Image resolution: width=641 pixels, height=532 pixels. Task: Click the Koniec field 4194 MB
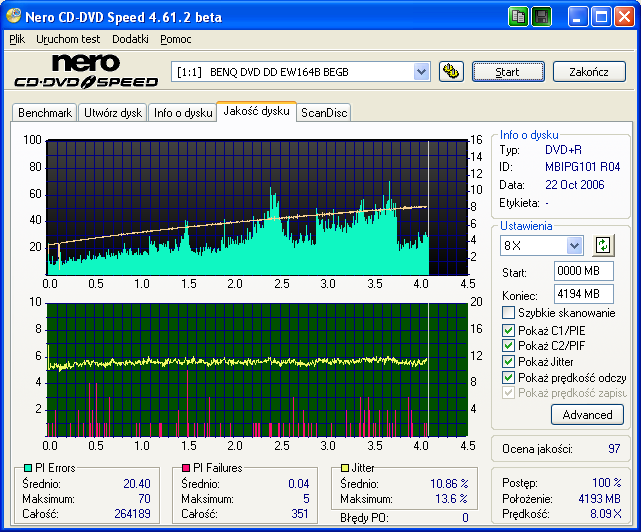coord(584,294)
